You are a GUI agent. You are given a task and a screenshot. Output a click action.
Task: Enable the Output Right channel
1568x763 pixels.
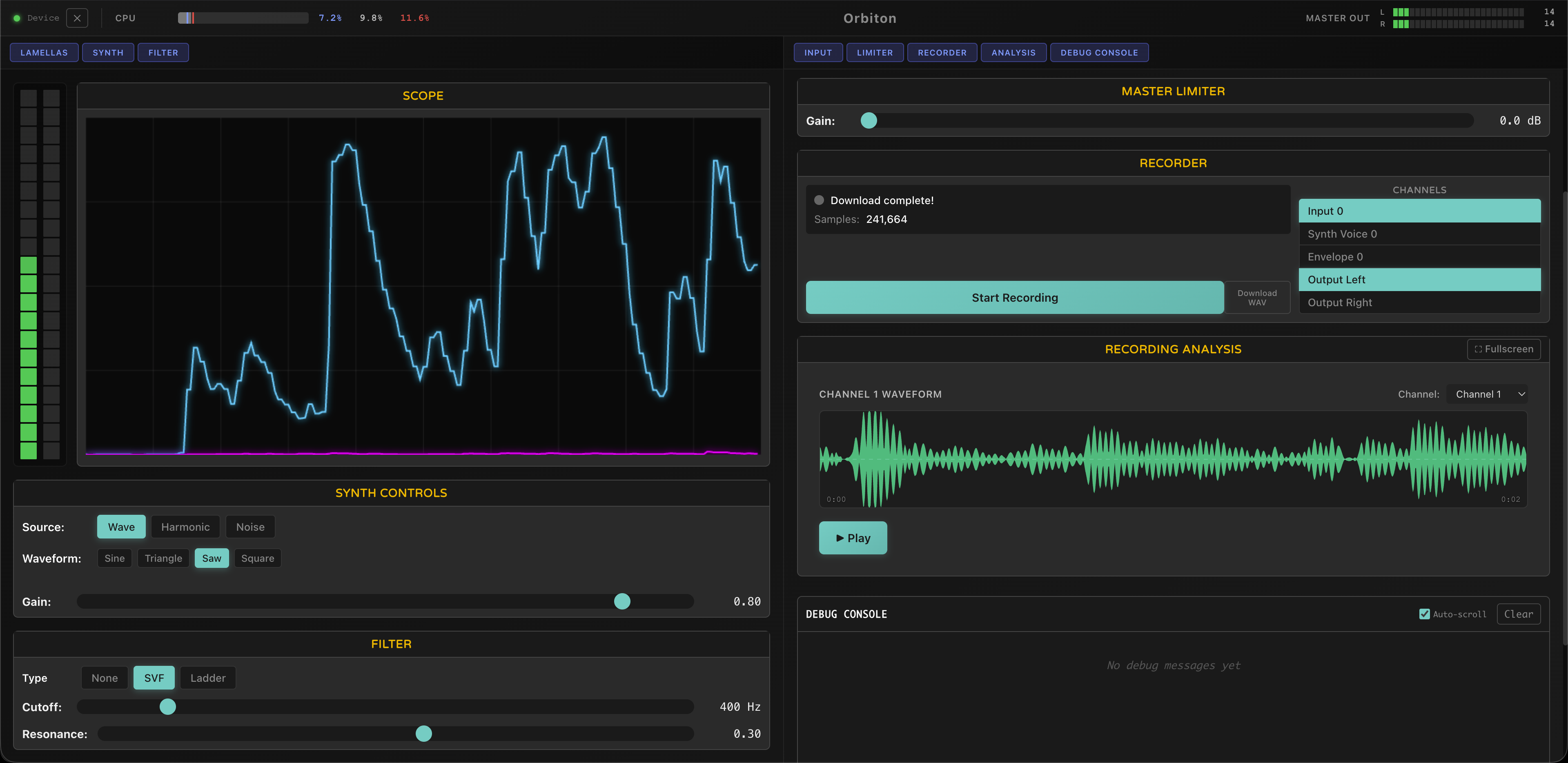(x=1419, y=303)
